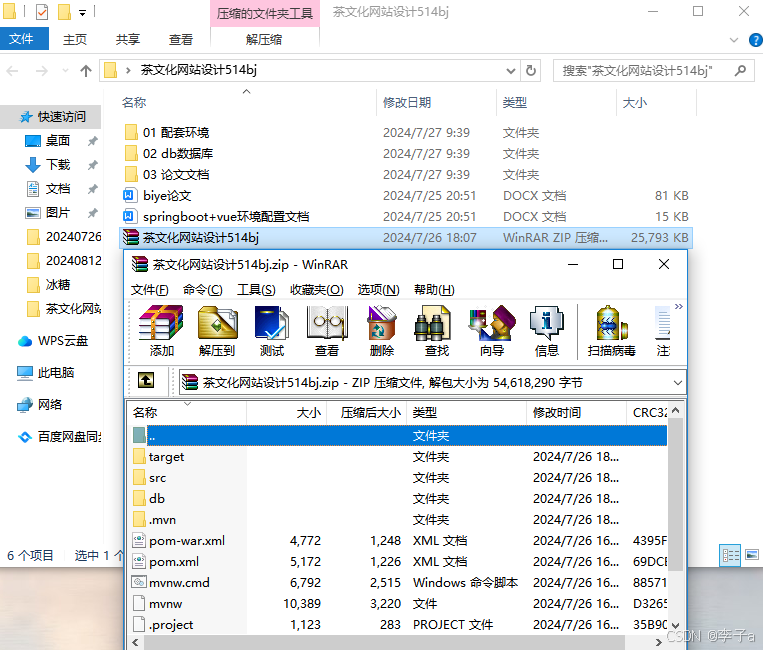Viewport: 763px width, 650px height.
Task: Open 此电脑 in navigation pane
Action: tap(55, 373)
